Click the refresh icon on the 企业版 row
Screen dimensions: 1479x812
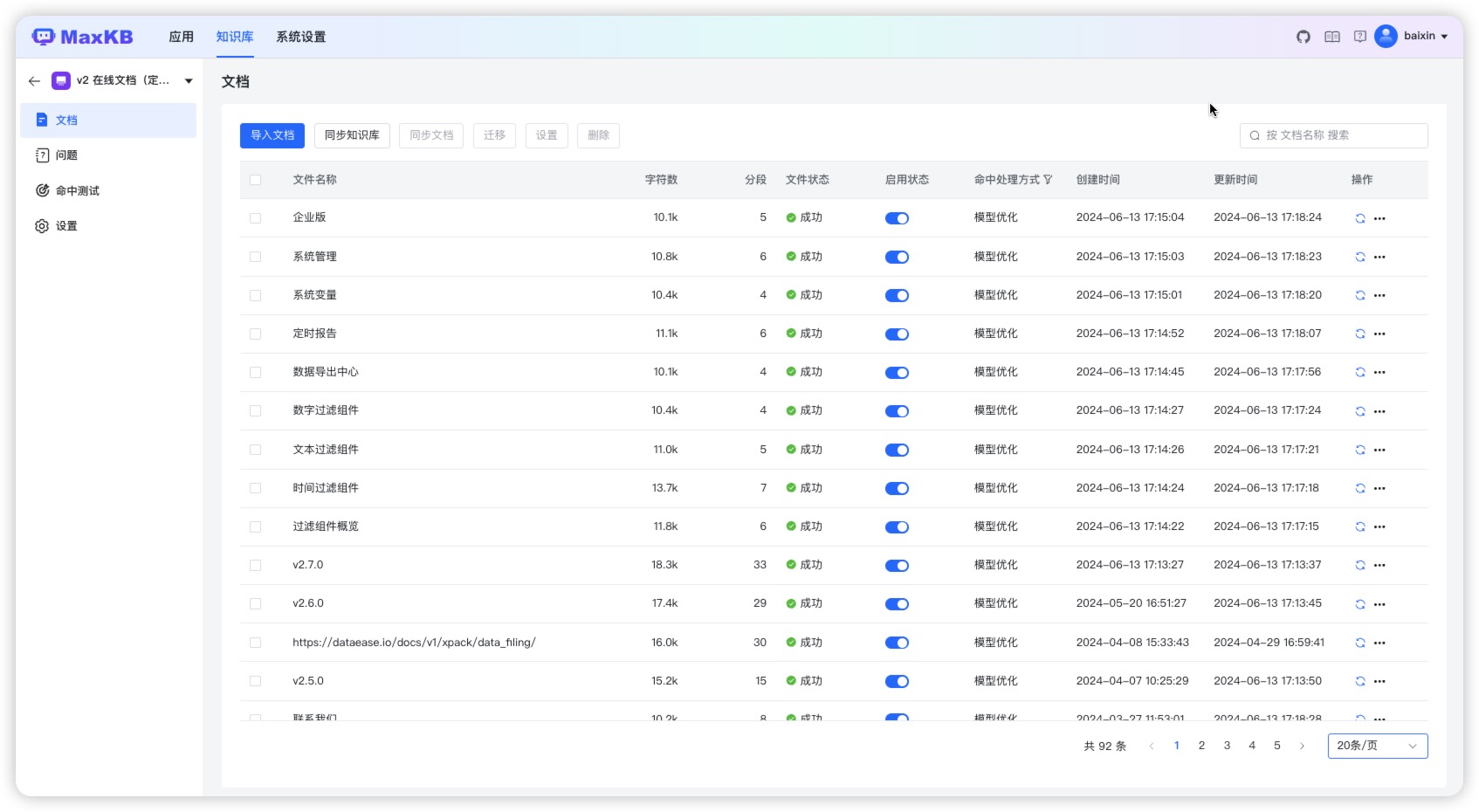[1359, 218]
